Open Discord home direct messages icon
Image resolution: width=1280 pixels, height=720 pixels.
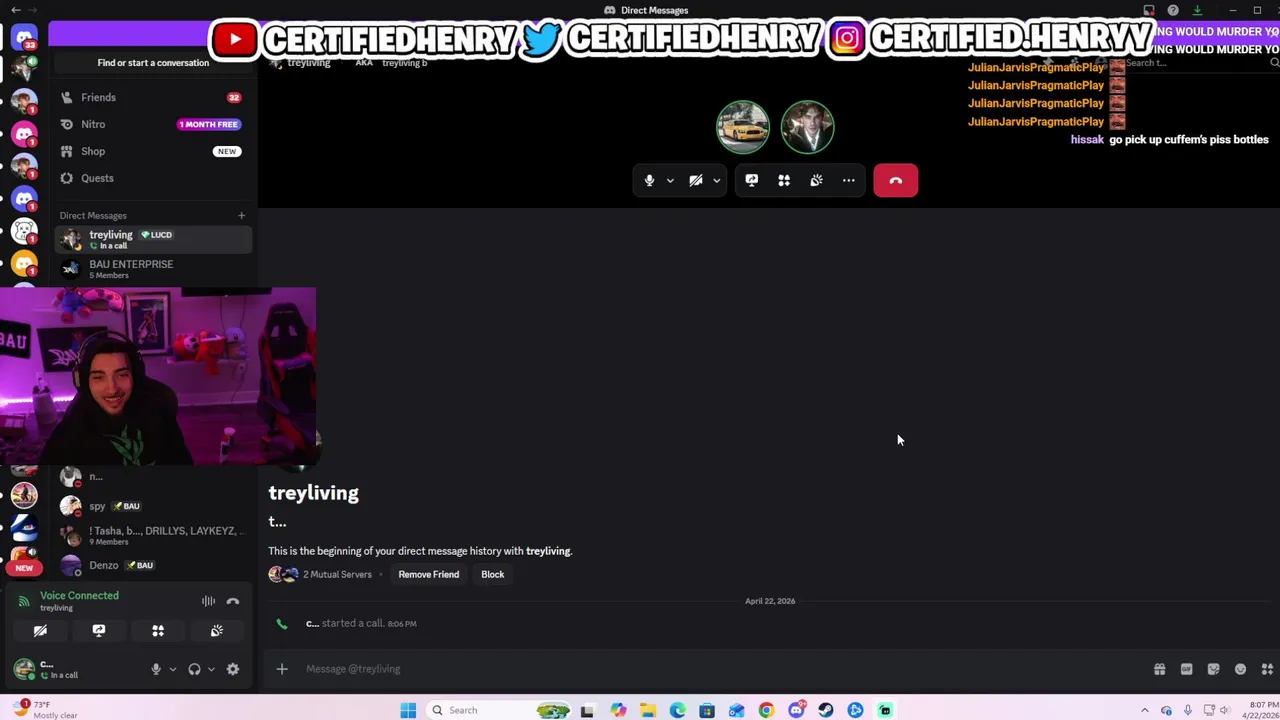coord(24,37)
